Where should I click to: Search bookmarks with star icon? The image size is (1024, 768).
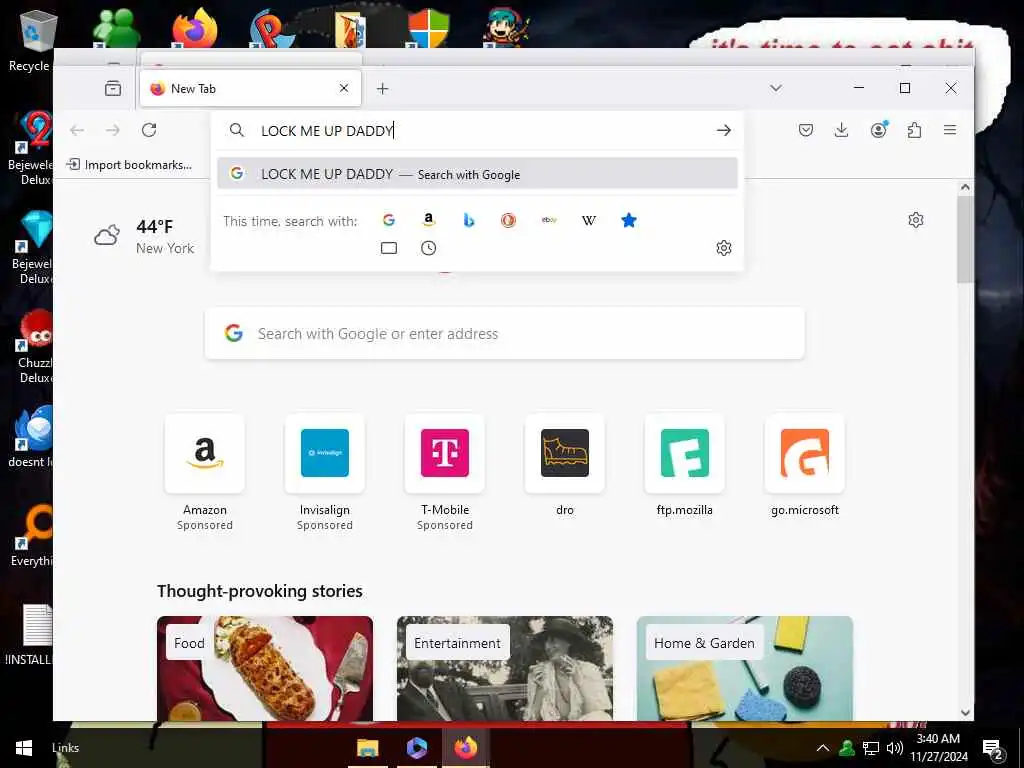click(x=628, y=221)
